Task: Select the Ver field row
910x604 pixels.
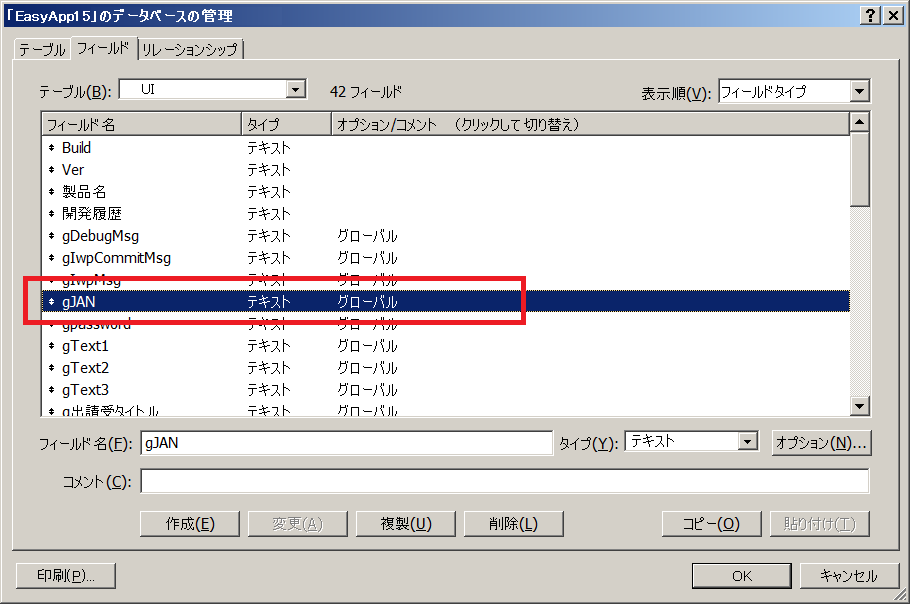Action: coord(446,170)
